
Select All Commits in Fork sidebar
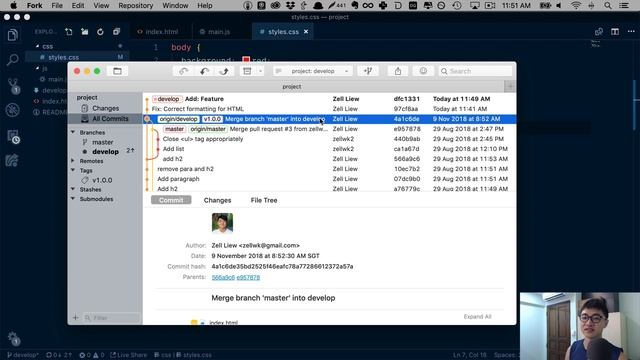pyautogui.click(x=105, y=118)
